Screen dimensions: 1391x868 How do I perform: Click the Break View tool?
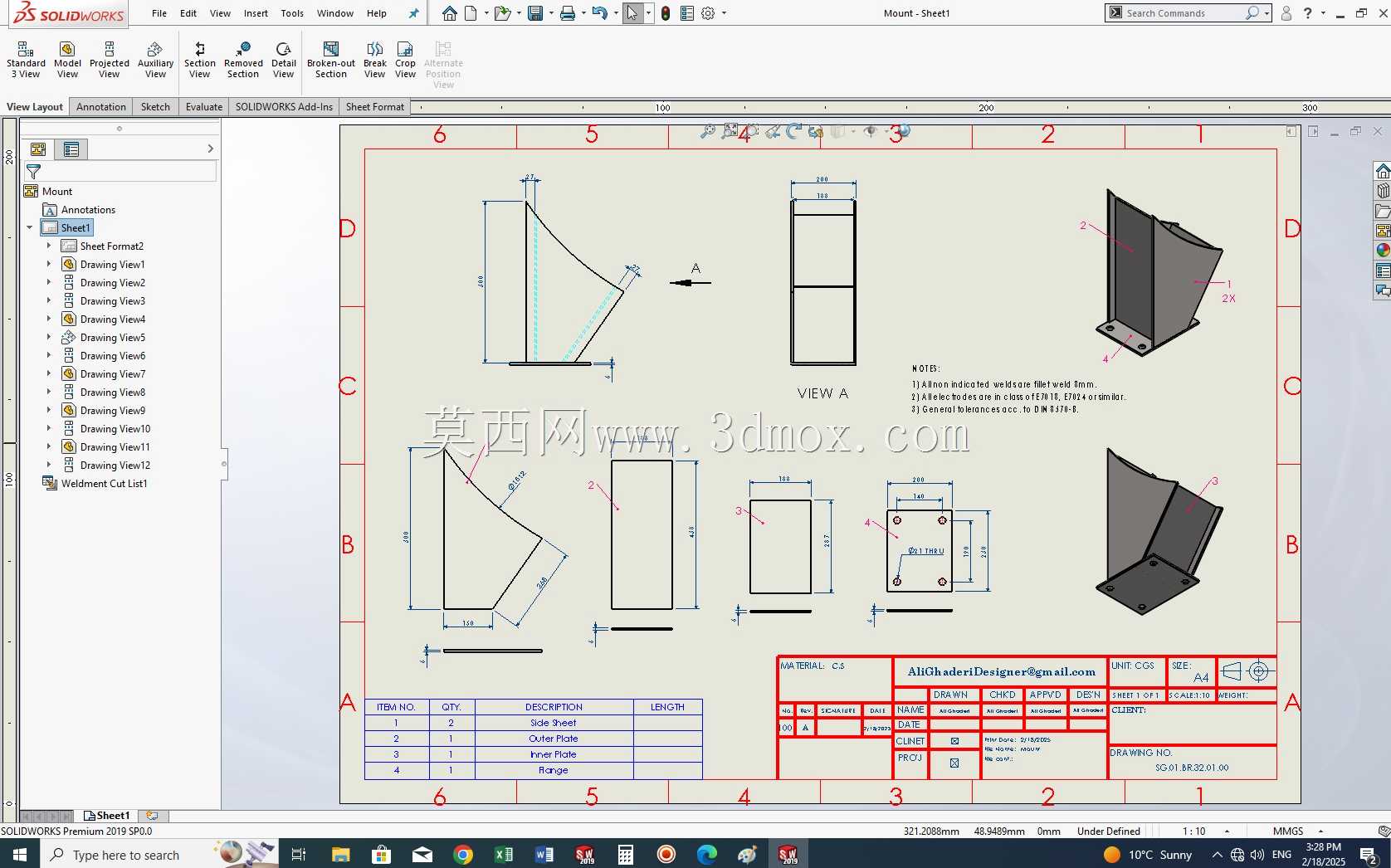pyautogui.click(x=374, y=60)
